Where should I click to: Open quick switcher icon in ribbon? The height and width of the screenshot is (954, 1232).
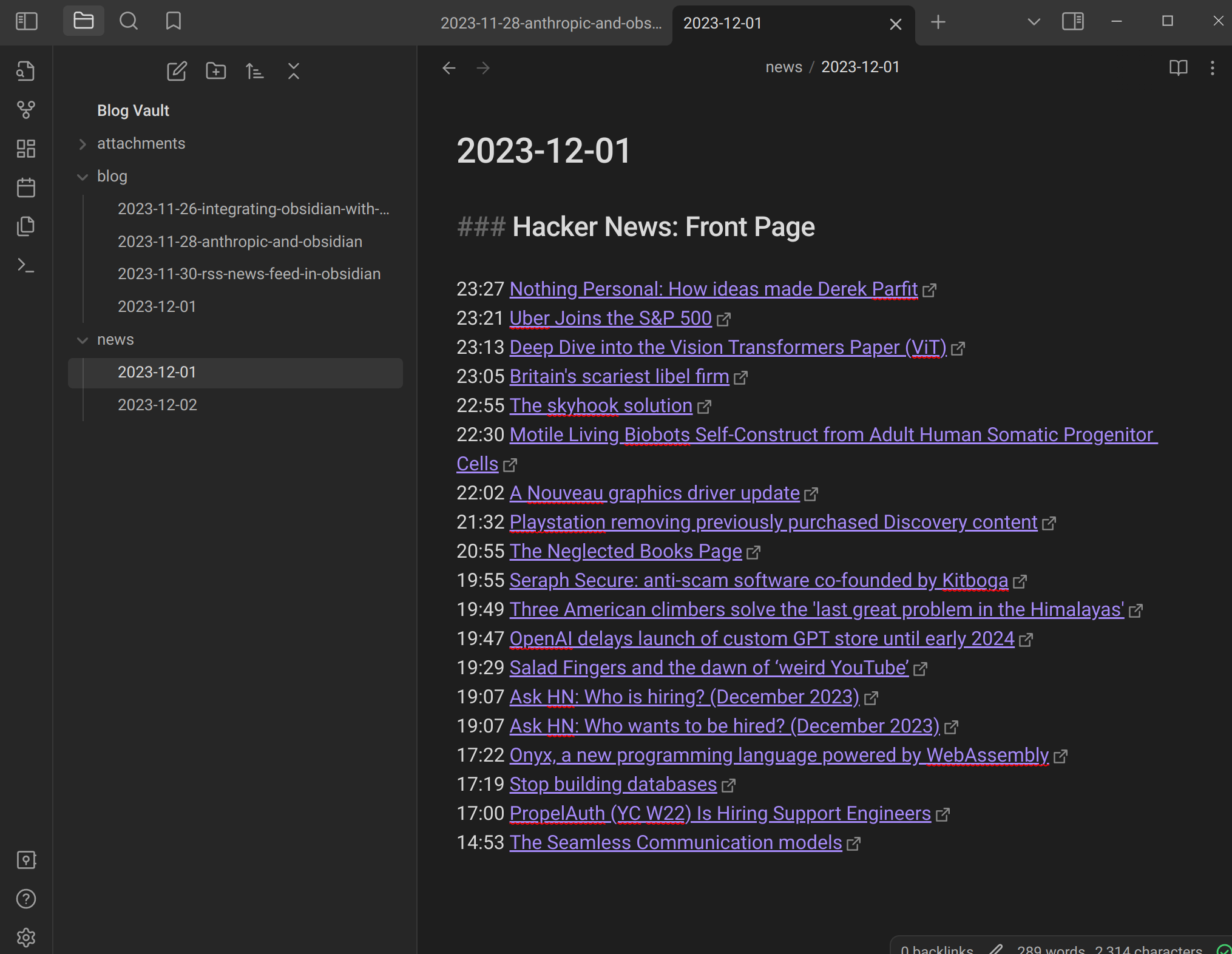click(25, 71)
